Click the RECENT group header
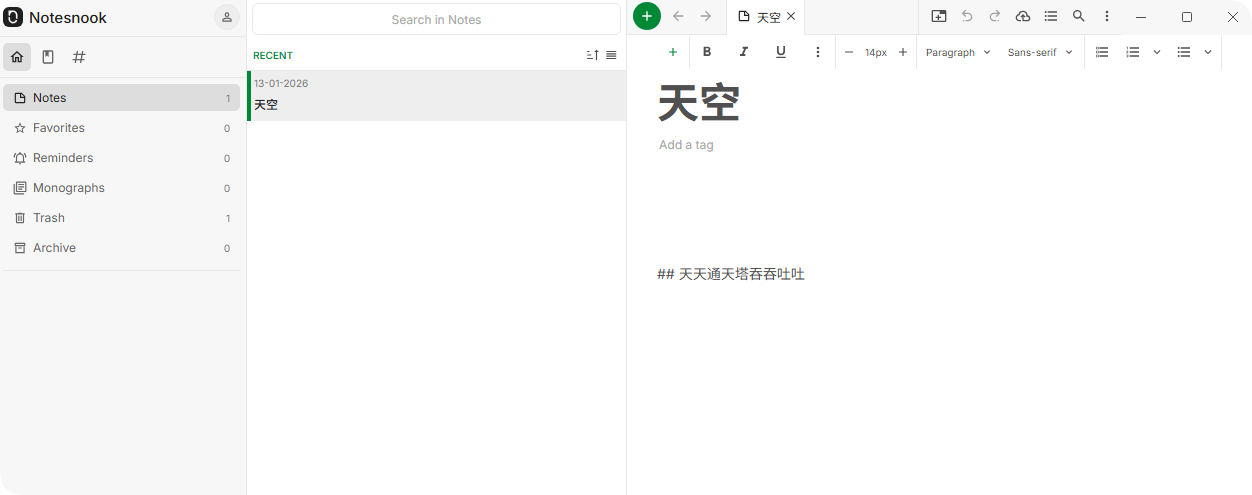Image resolution: width=1252 pixels, height=495 pixels. point(273,56)
